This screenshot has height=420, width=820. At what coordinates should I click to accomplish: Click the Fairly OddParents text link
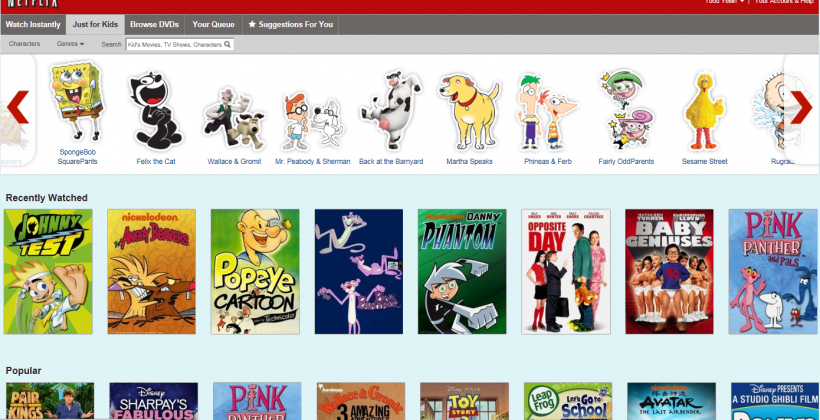click(626, 162)
